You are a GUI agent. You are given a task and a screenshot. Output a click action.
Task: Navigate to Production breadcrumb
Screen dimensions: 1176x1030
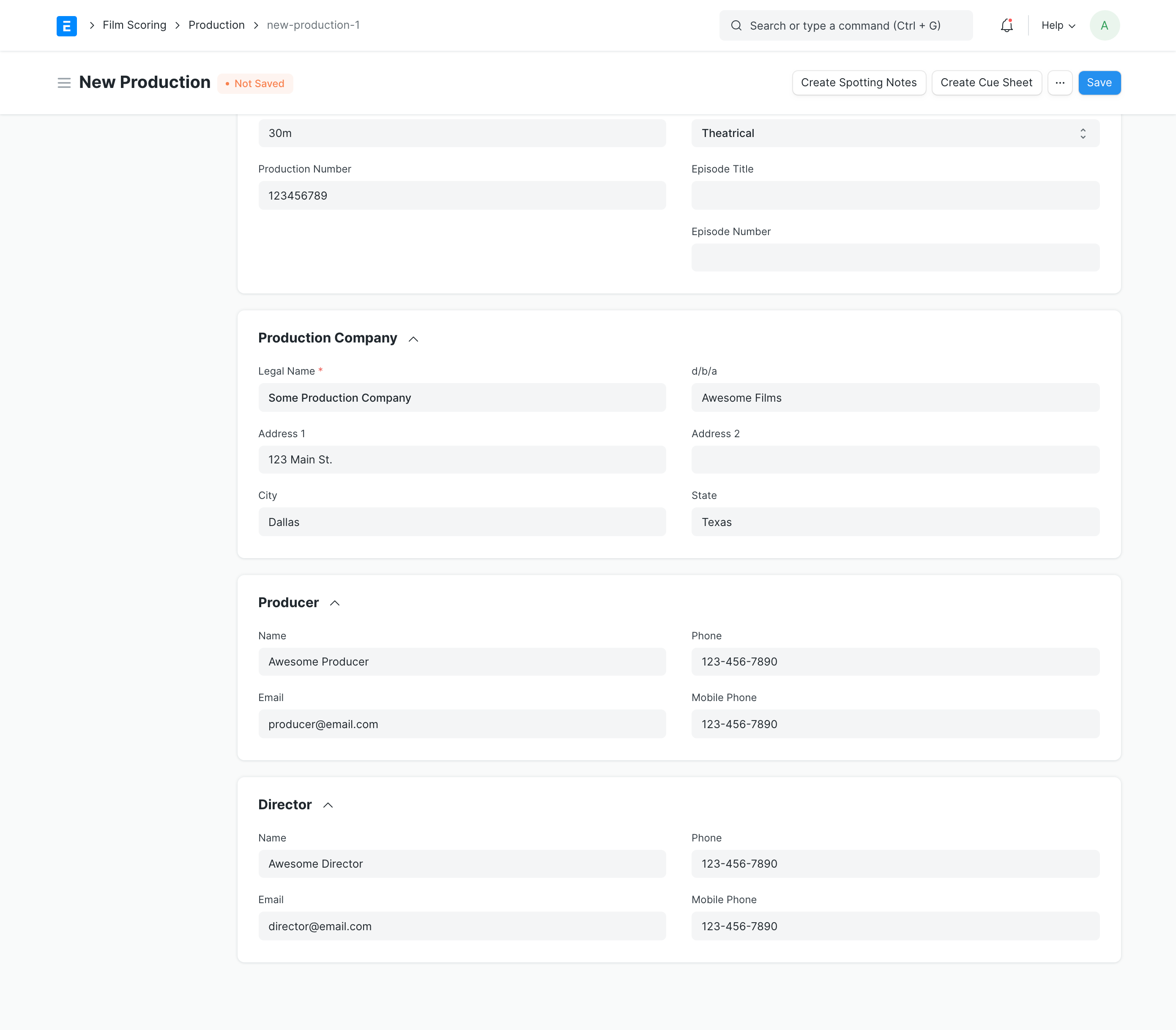click(216, 25)
